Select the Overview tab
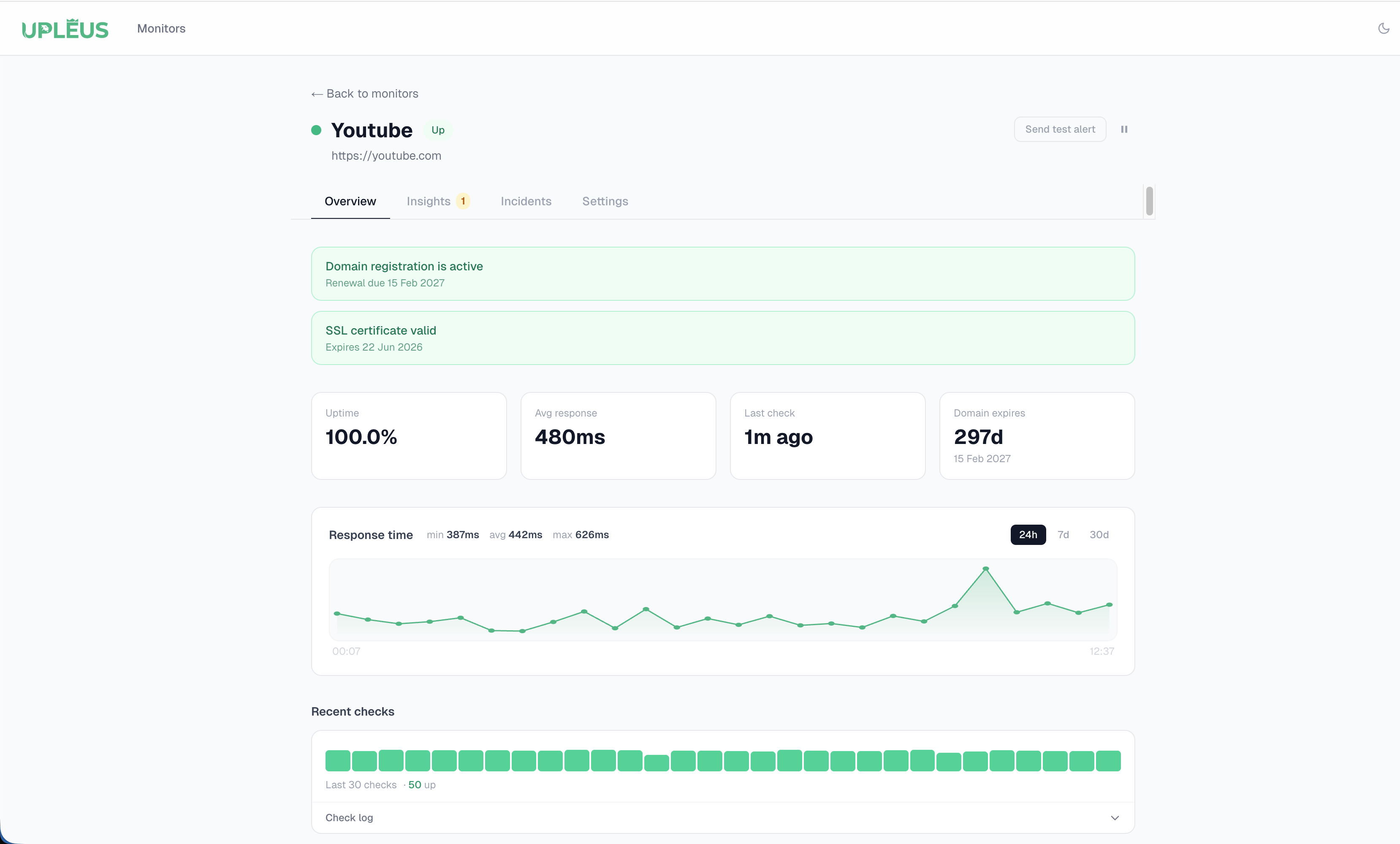 tap(350, 201)
